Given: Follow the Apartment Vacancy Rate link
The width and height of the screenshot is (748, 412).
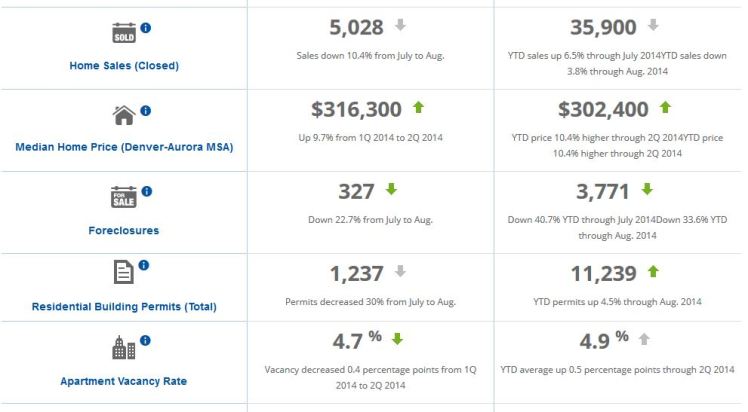Looking at the screenshot, I should coord(122,381).
